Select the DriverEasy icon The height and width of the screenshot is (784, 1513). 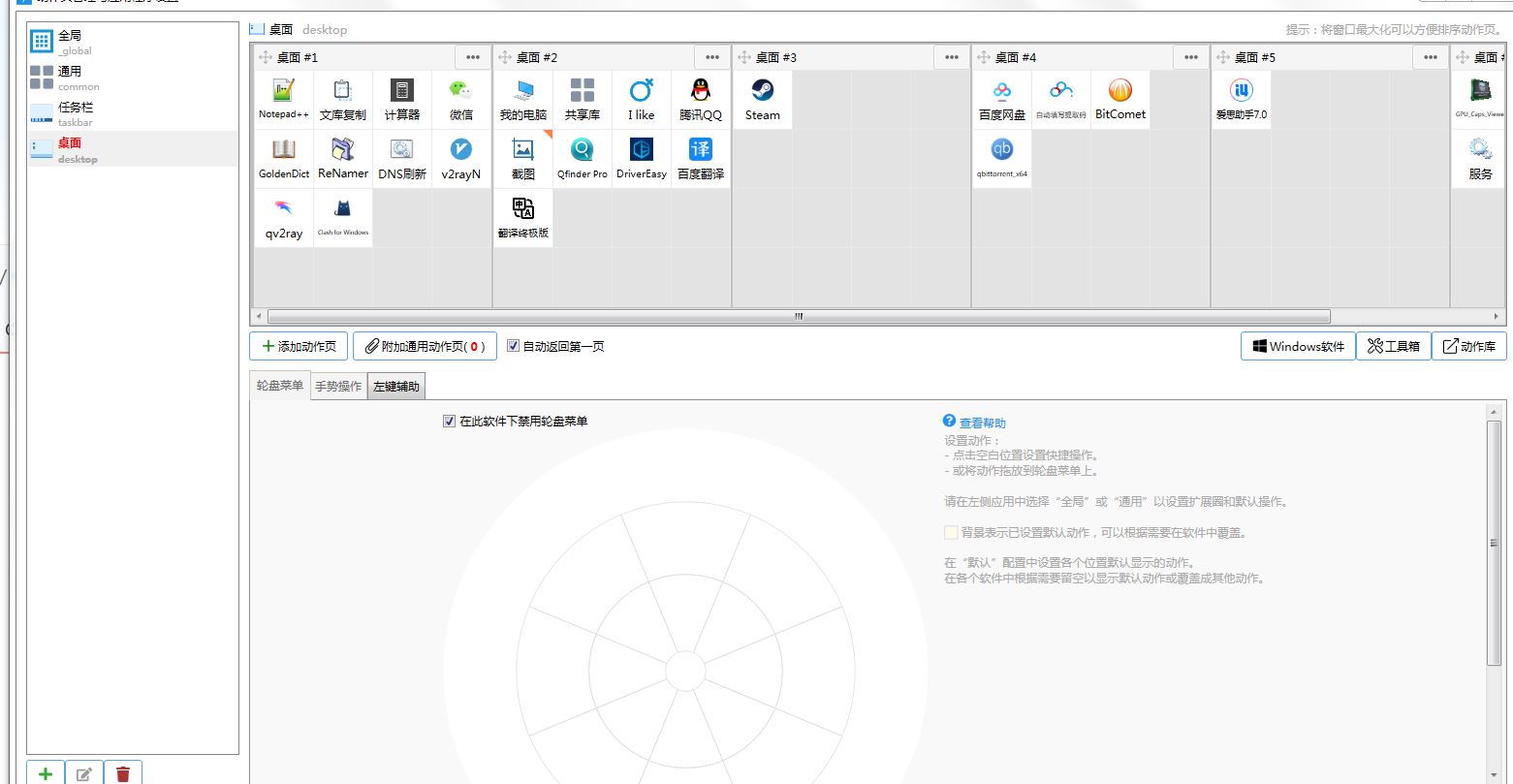(x=641, y=157)
